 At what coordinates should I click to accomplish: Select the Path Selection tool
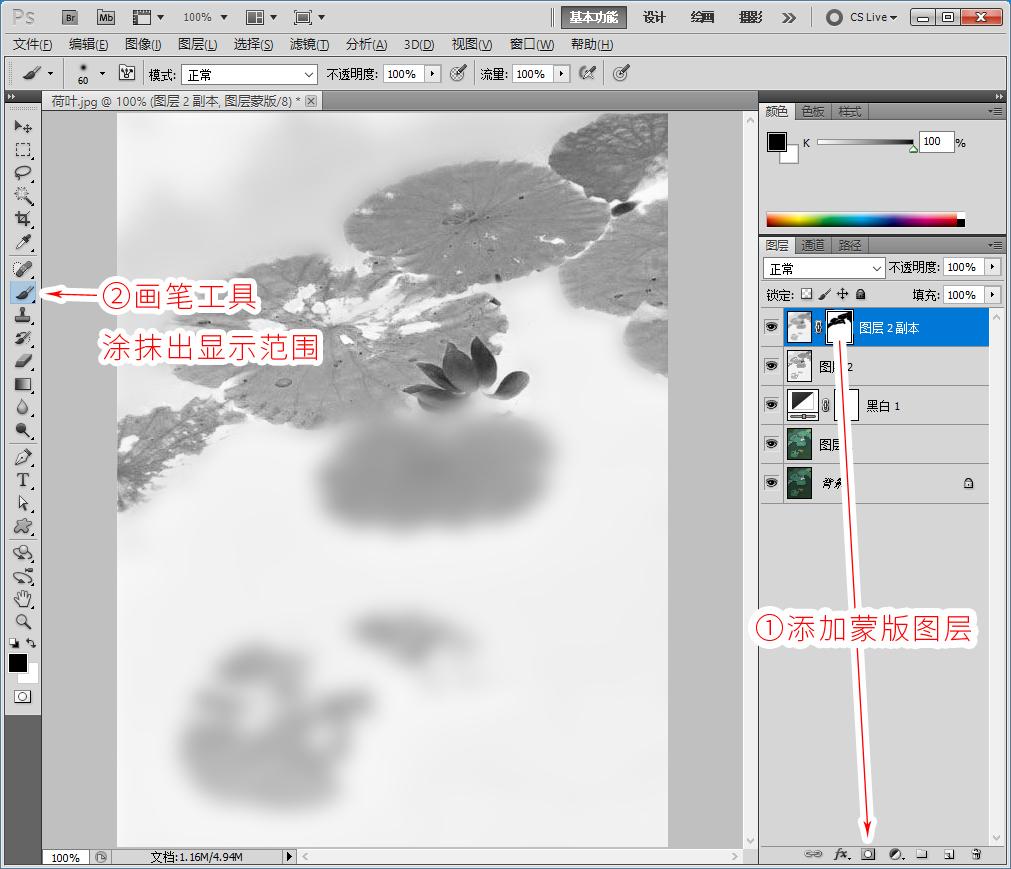(23, 503)
